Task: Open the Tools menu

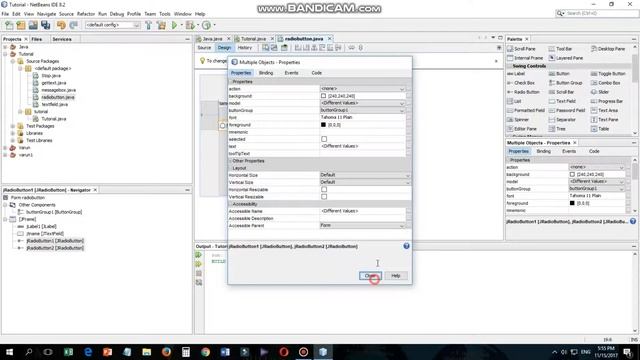Action: 164,14
